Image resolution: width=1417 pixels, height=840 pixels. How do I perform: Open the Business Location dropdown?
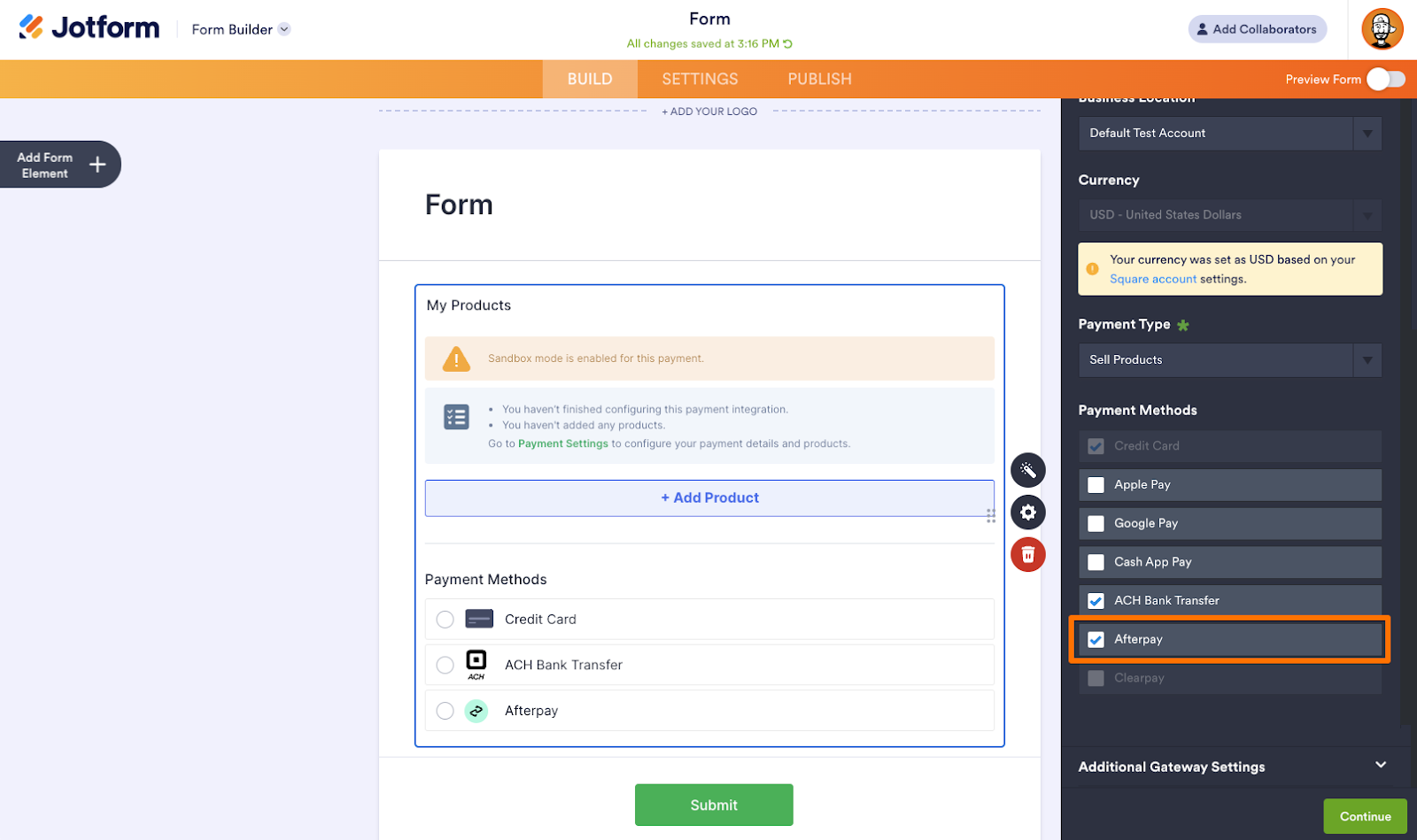pyautogui.click(x=1230, y=134)
